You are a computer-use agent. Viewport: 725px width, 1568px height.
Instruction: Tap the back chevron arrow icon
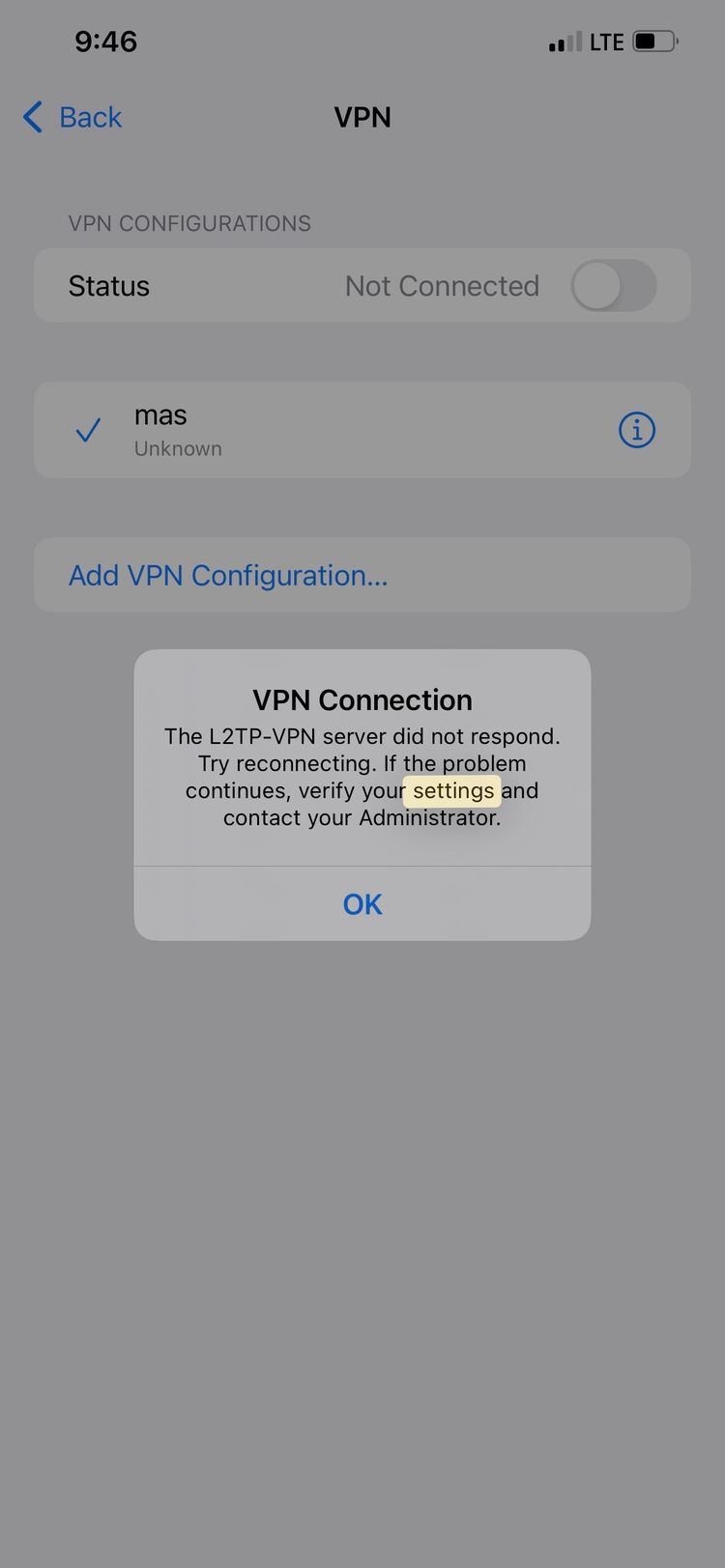[x=33, y=117]
